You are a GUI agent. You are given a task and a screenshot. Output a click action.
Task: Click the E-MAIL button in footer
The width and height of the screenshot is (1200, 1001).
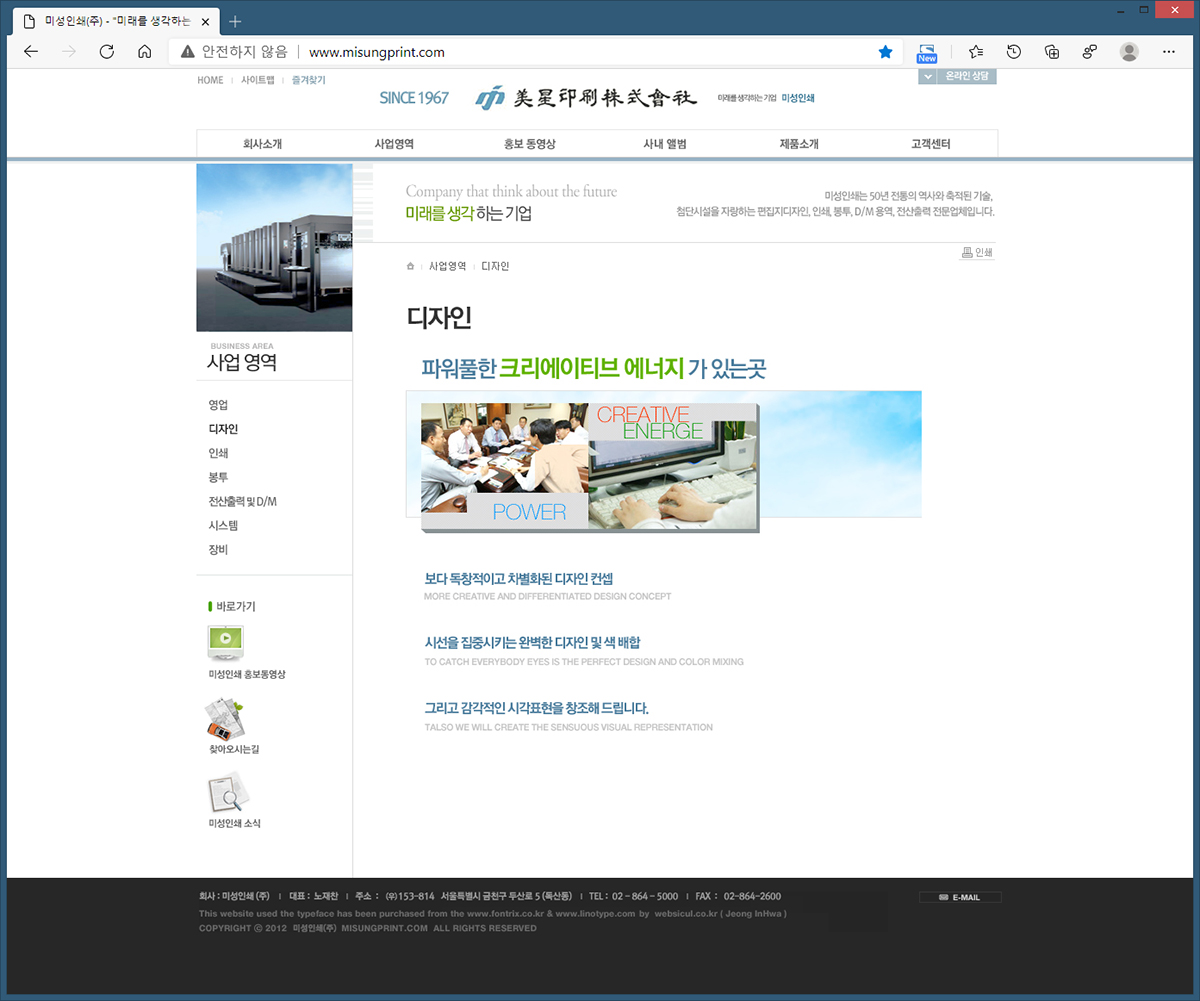(960, 897)
